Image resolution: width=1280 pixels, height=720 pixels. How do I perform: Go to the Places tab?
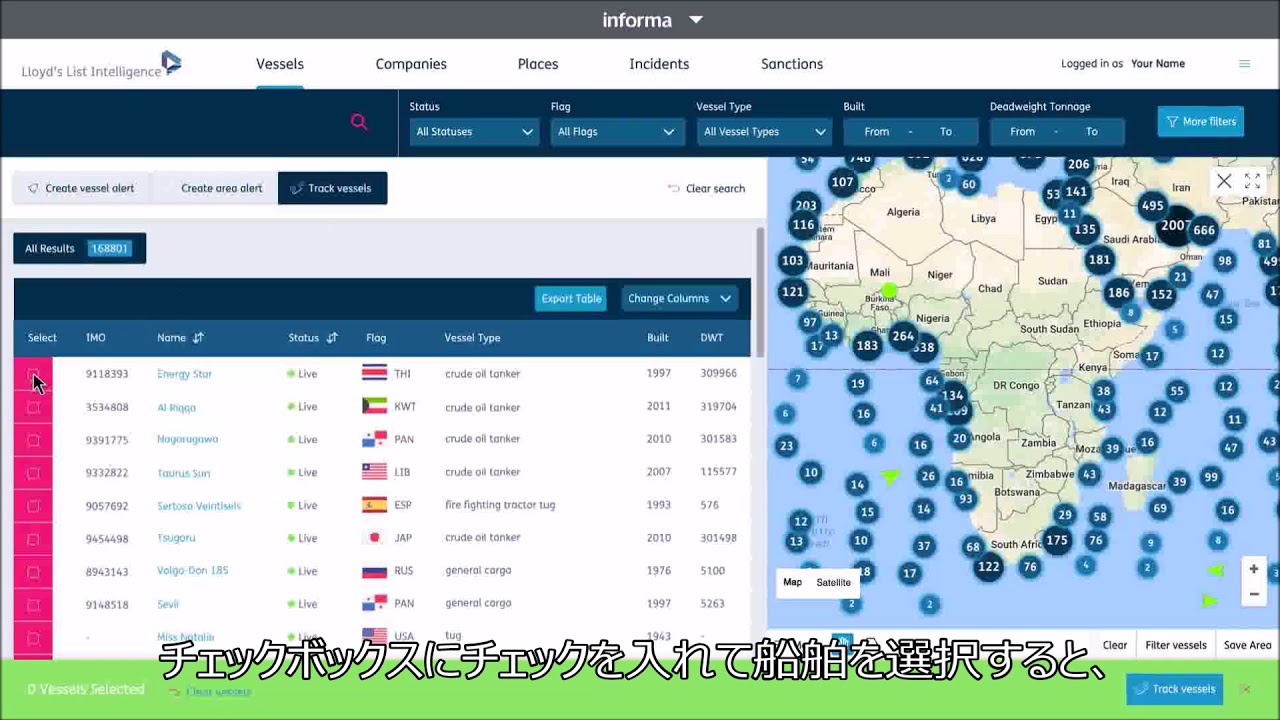click(x=538, y=64)
